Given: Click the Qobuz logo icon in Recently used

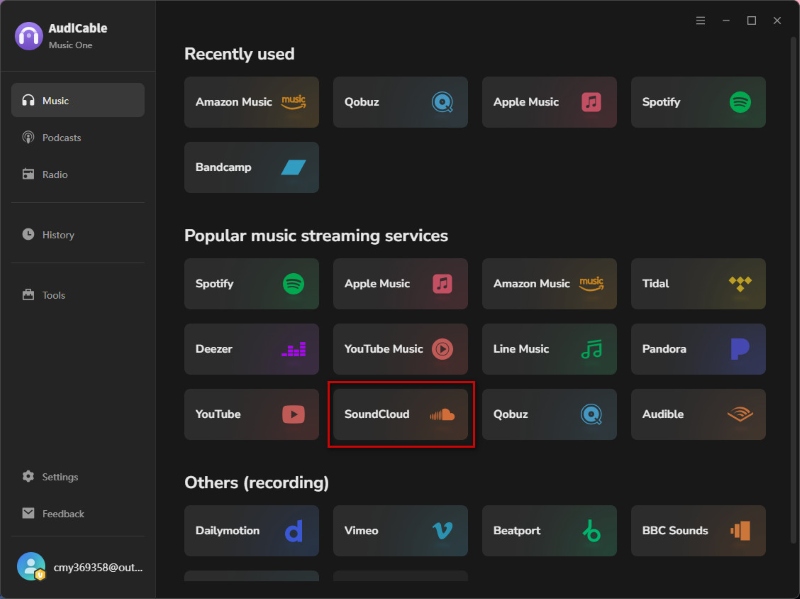Looking at the screenshot, I should [442, 102].
